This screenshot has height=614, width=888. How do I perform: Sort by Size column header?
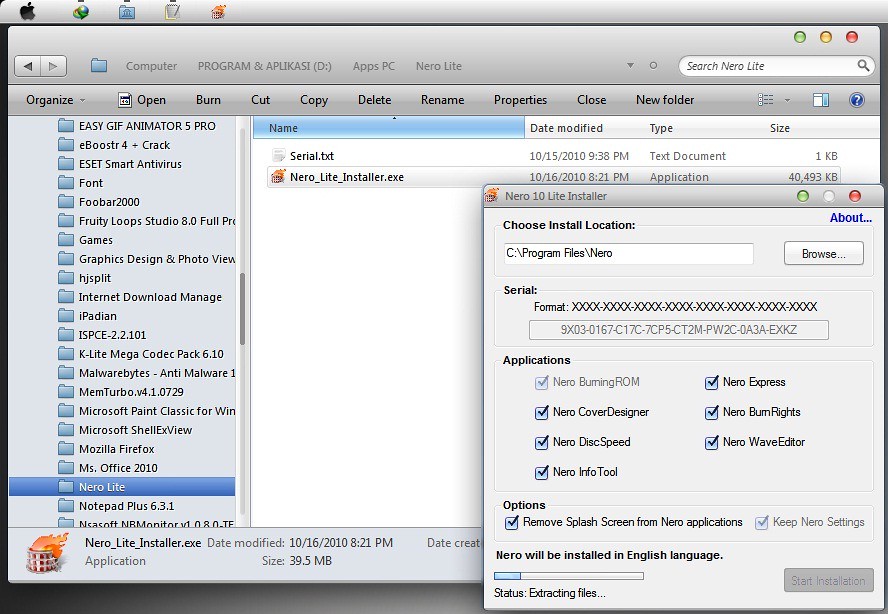(x=780, y=128)
